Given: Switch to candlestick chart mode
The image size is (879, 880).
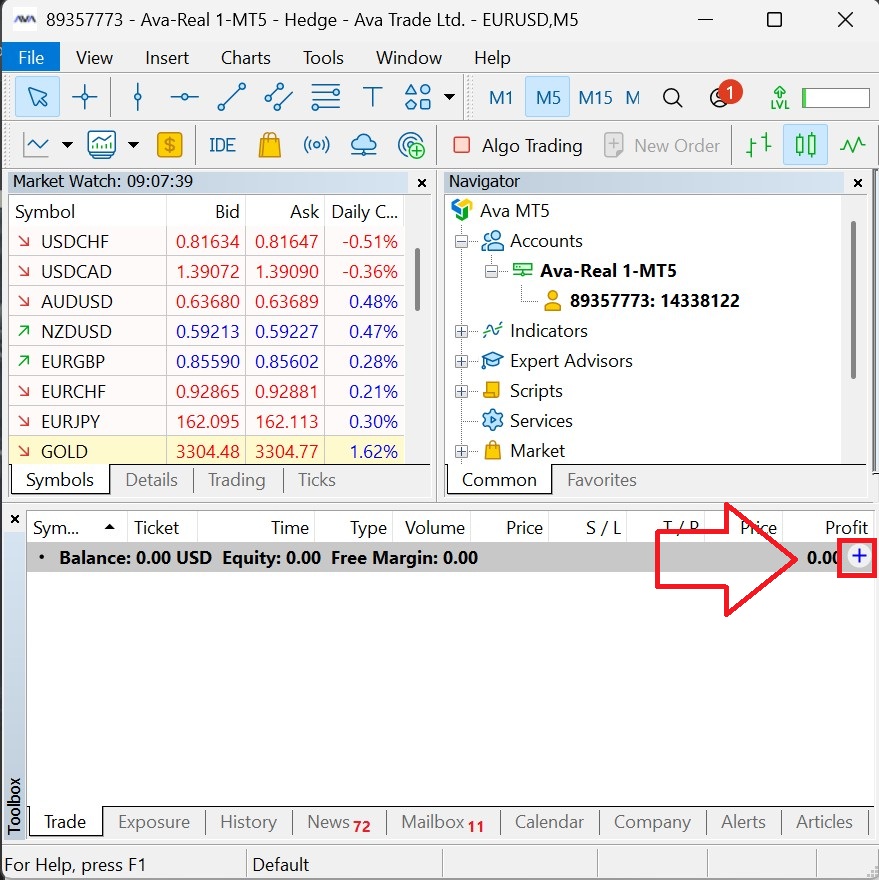Looking at the screenshot, I should tap(805, 145).
